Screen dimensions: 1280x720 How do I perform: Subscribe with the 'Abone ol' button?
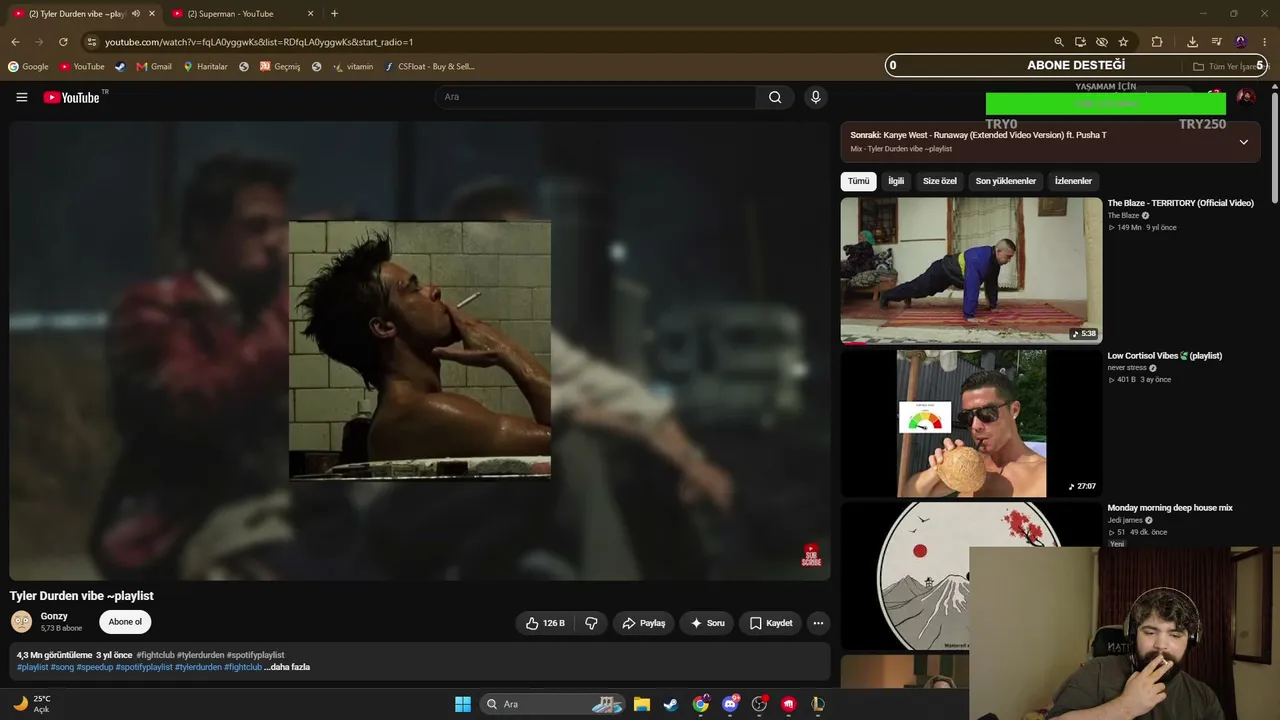tap(125, 622)
